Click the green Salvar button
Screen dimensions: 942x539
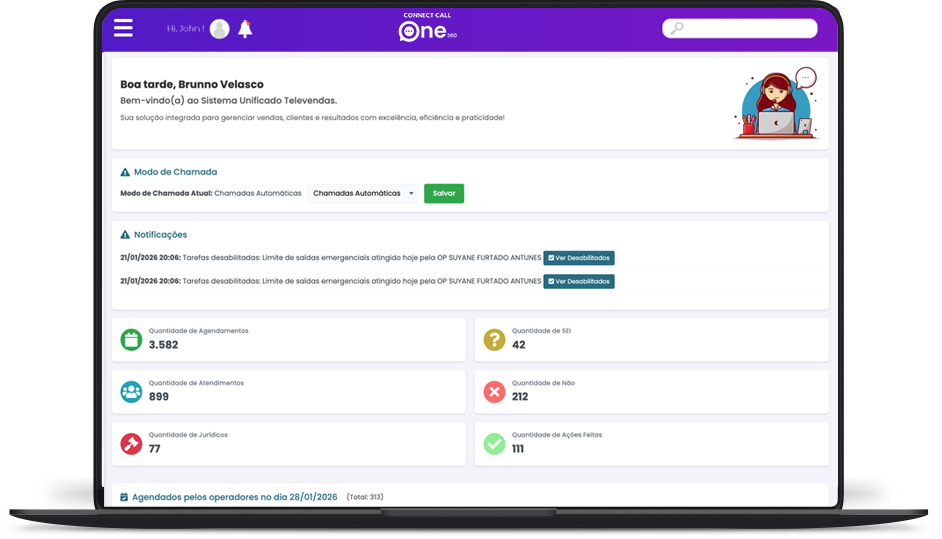tap(444, 193)
